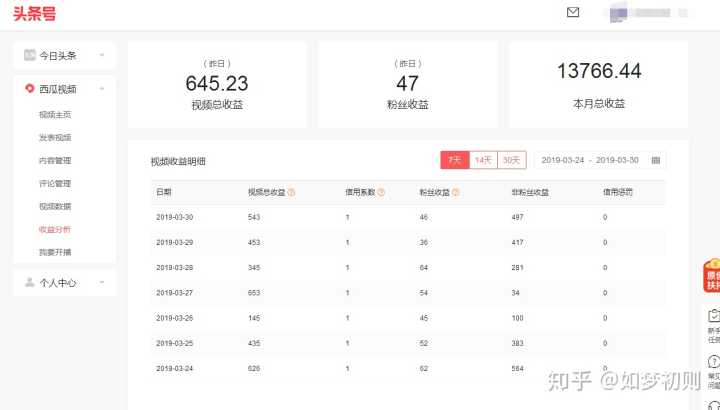Image resolution: width=720 pixels, height=410 pixels.
Task: Click help icon beside 视频总收益 column
Action: (291, 192)
